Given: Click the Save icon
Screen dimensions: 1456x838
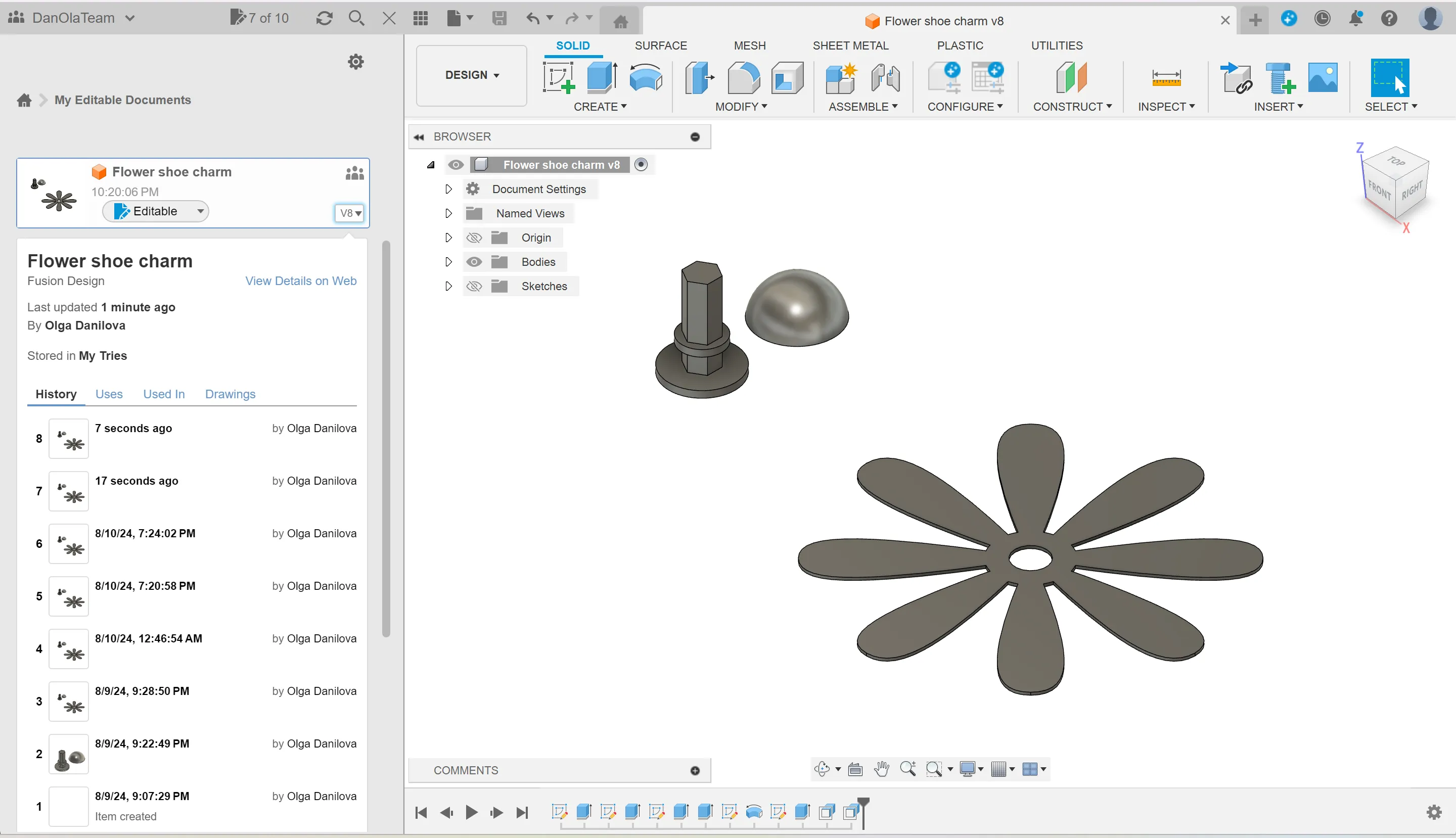Looking at the screenshot, I should (499, 18).
